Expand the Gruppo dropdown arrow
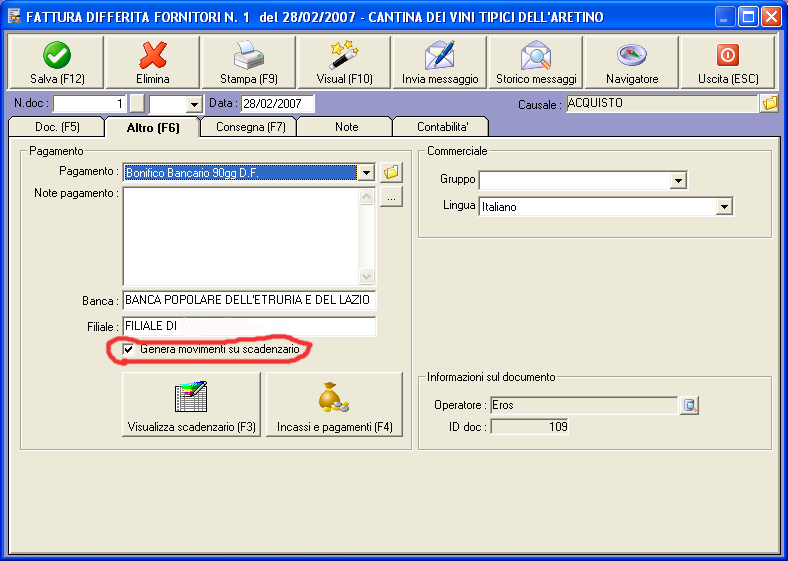 pos(678,180)
